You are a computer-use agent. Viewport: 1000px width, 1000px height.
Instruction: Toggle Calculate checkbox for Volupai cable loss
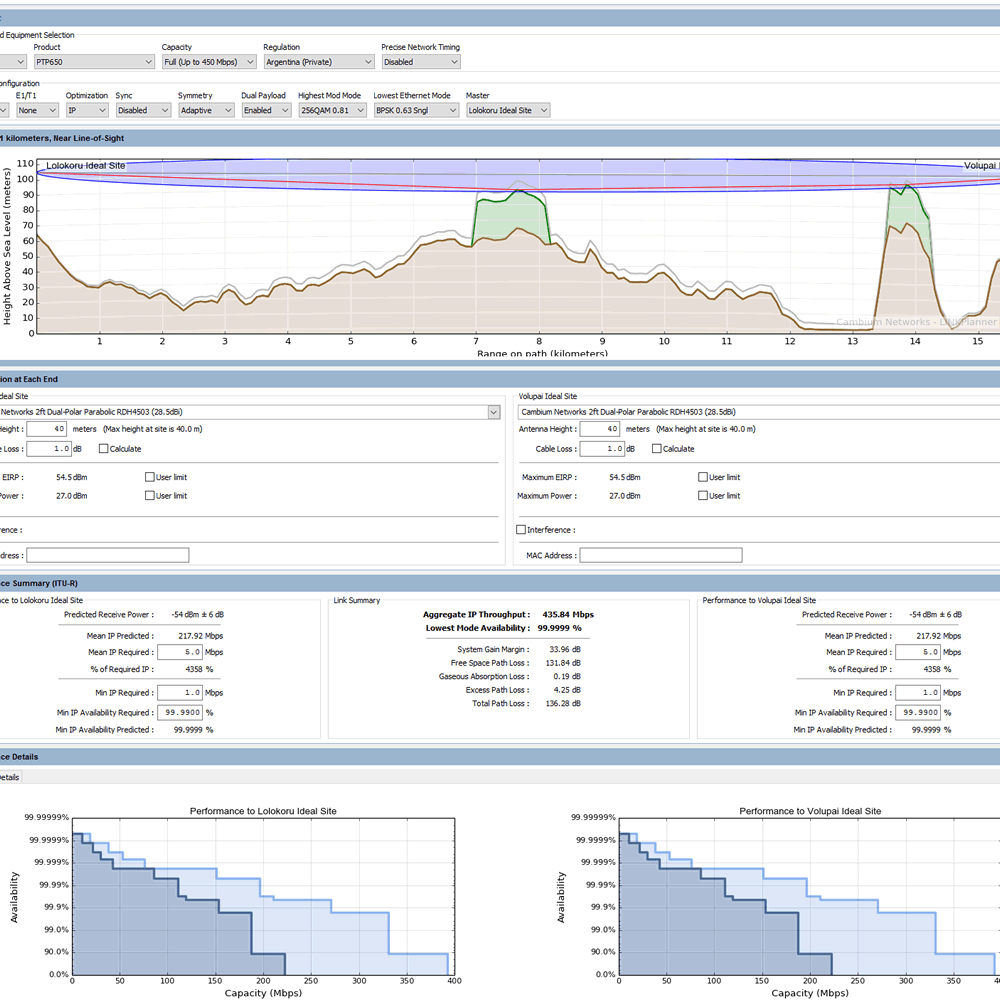click(x=656, y=449)
